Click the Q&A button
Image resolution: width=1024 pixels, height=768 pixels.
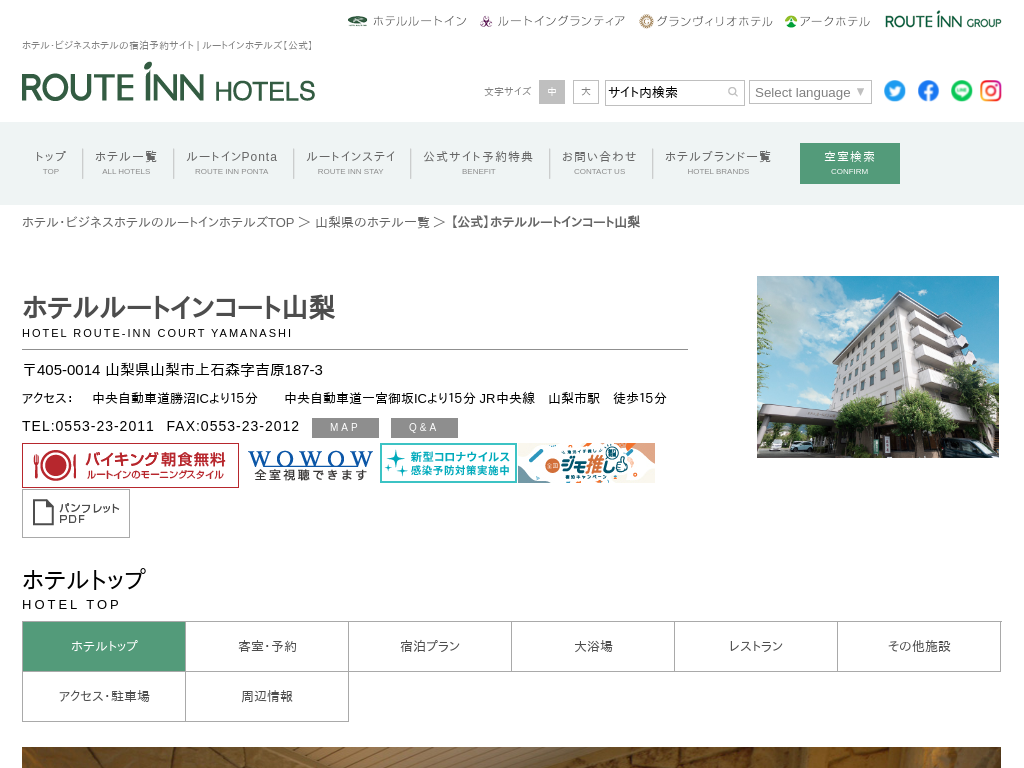[424, 428]
